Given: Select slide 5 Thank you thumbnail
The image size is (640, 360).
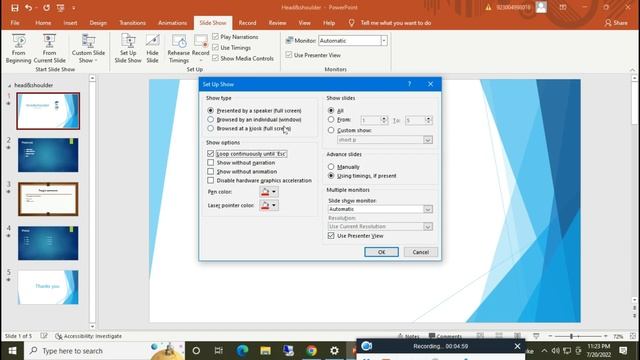Looking at the screenshot, I should coord(48,287).
